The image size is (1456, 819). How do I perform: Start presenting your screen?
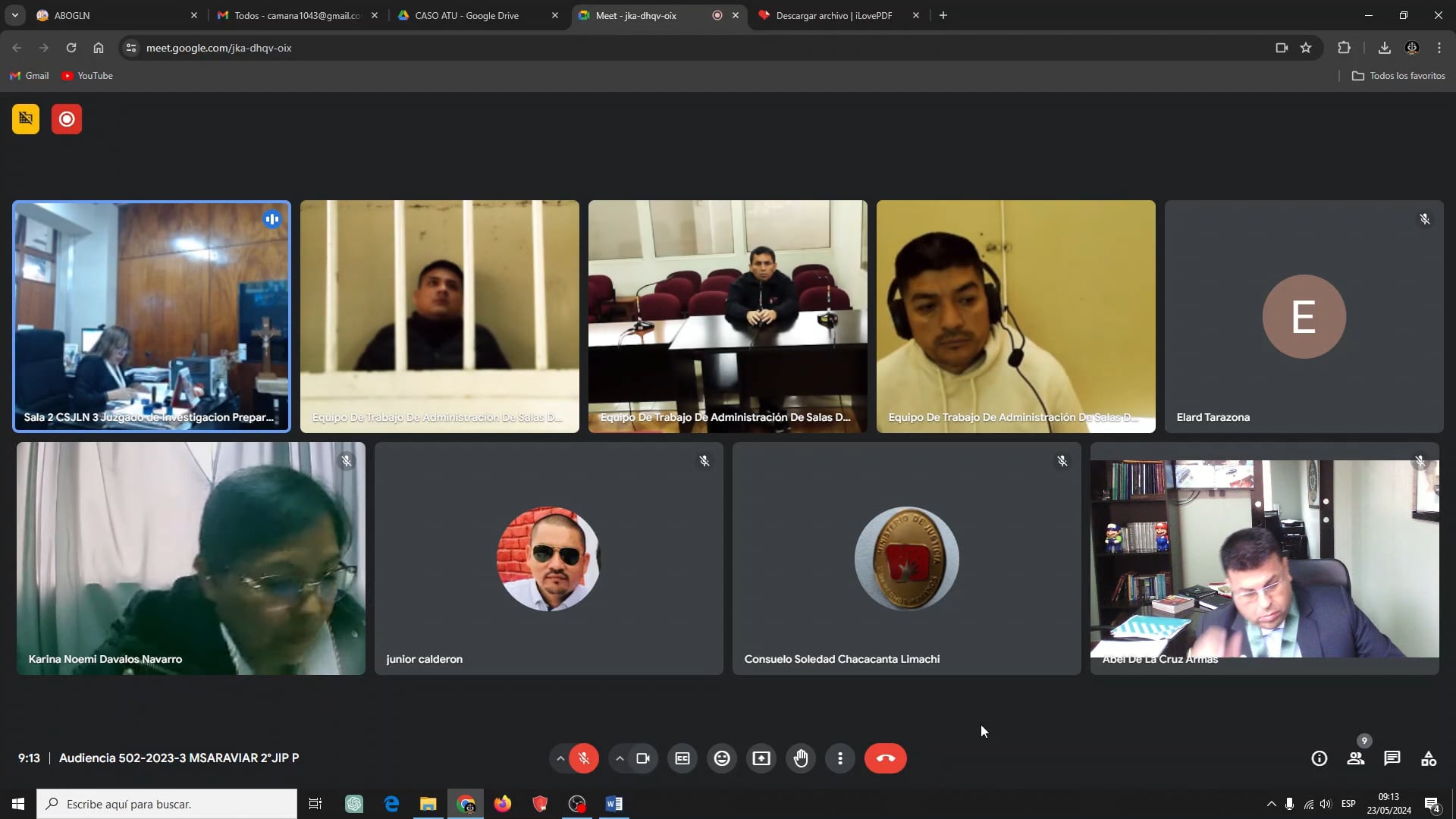coord(761,758)
